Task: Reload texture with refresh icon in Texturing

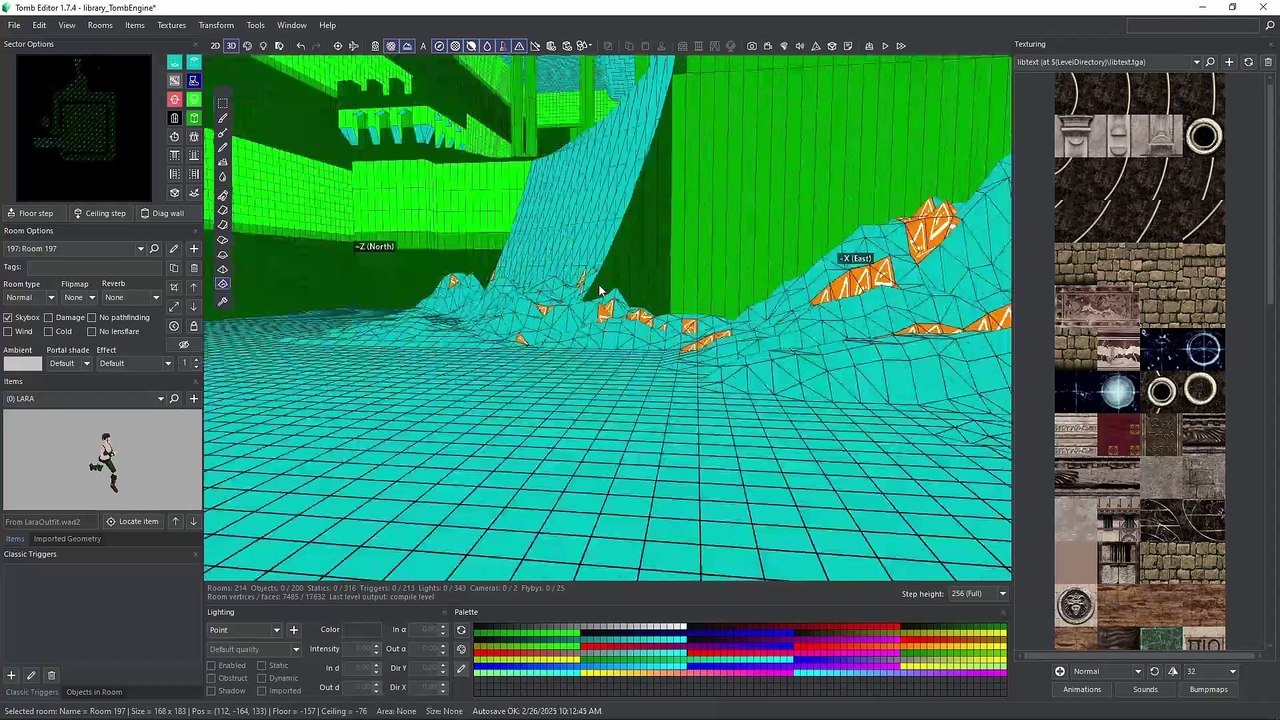Action: [x=1248, y=62]
